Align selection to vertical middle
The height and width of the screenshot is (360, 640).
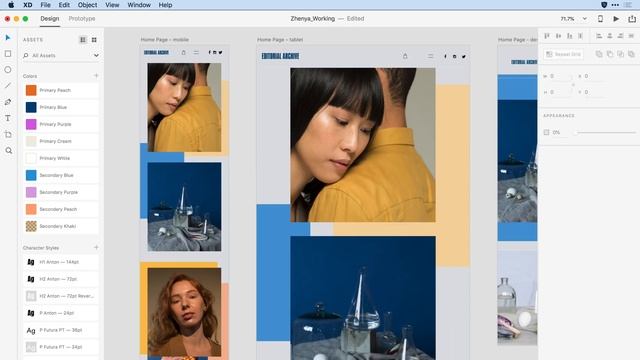[558, 36]
